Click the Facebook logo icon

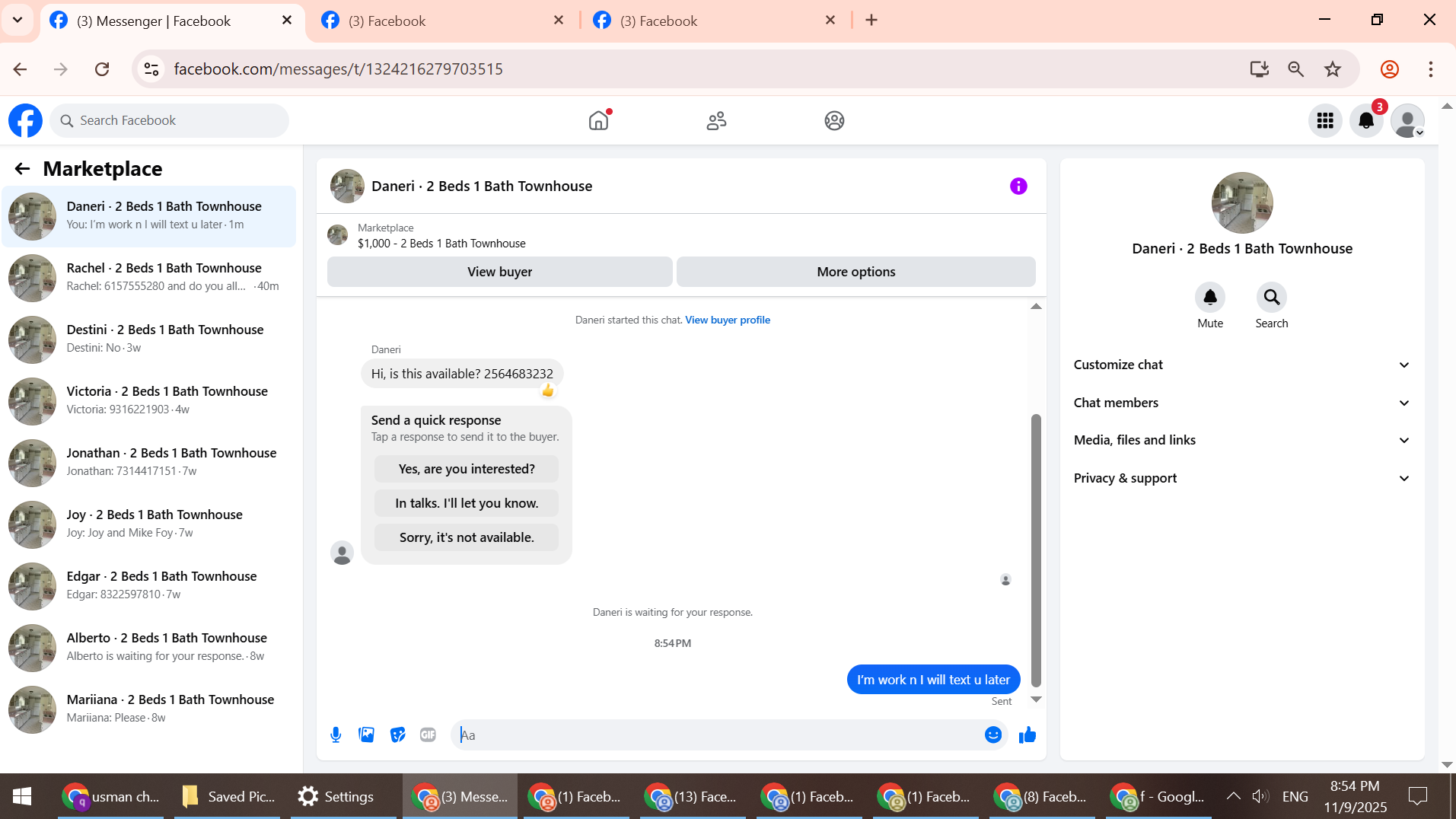point(25,120)
